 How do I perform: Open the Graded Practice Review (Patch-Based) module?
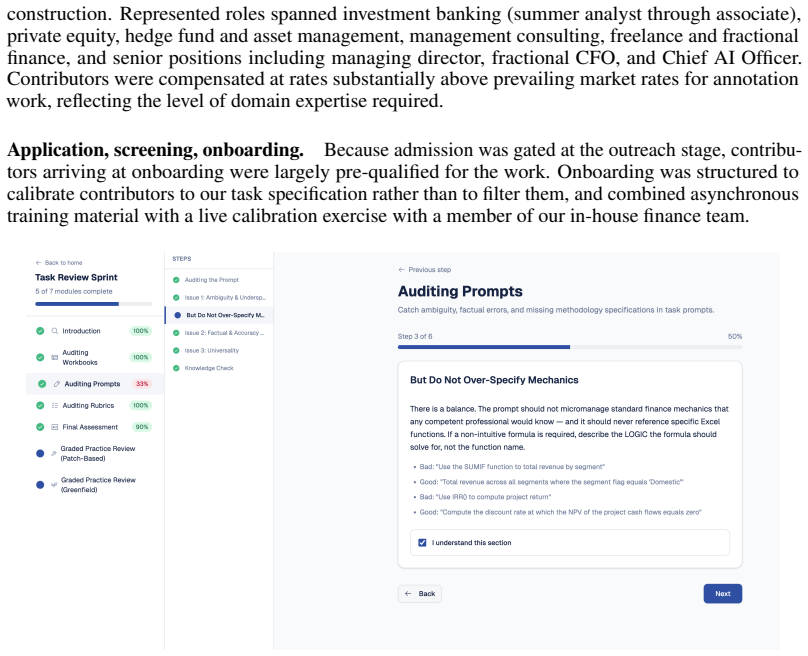[x=95, y=453]
